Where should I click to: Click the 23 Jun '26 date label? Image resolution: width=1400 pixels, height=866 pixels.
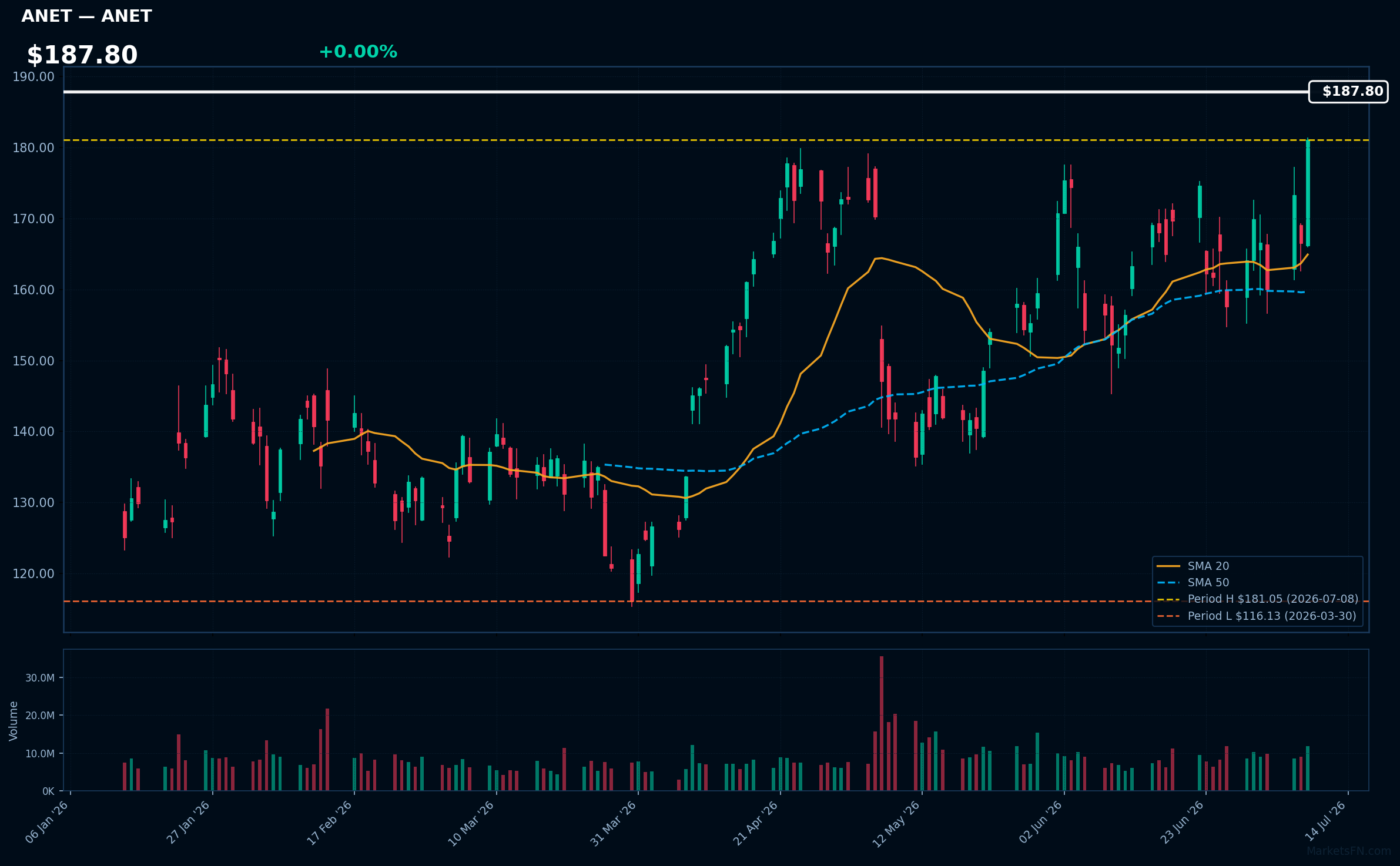1183,823
